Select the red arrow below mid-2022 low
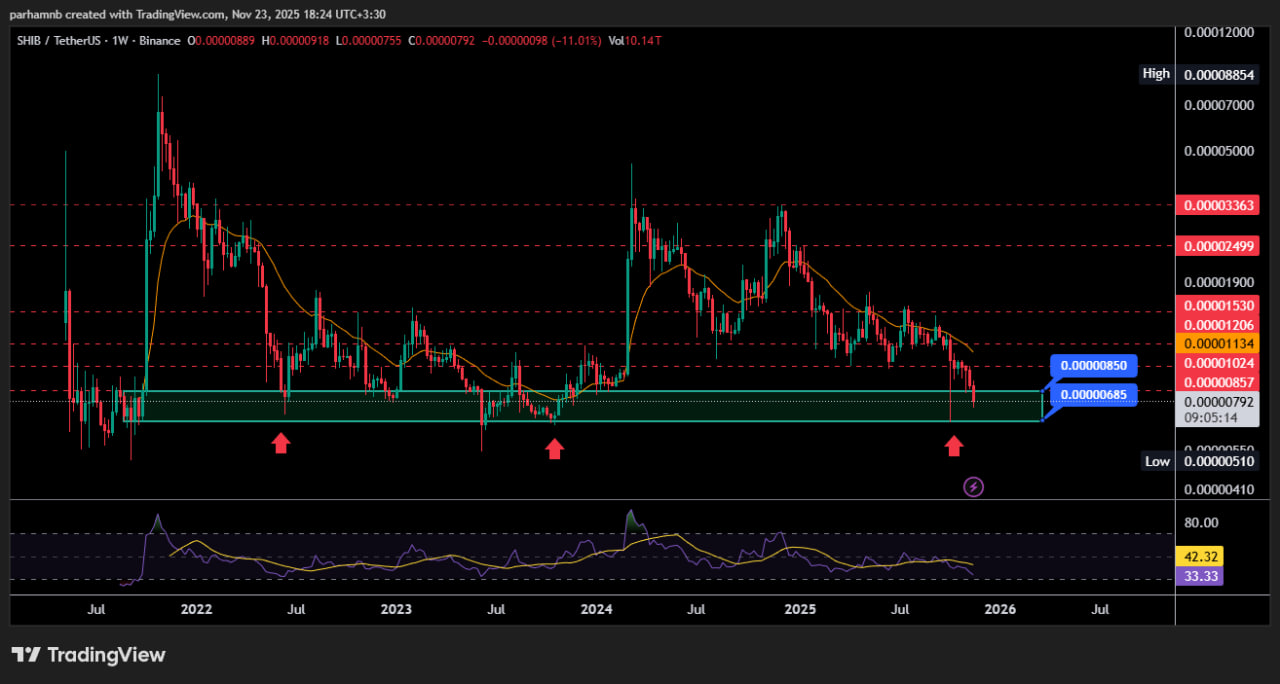 tap(281, 443)
